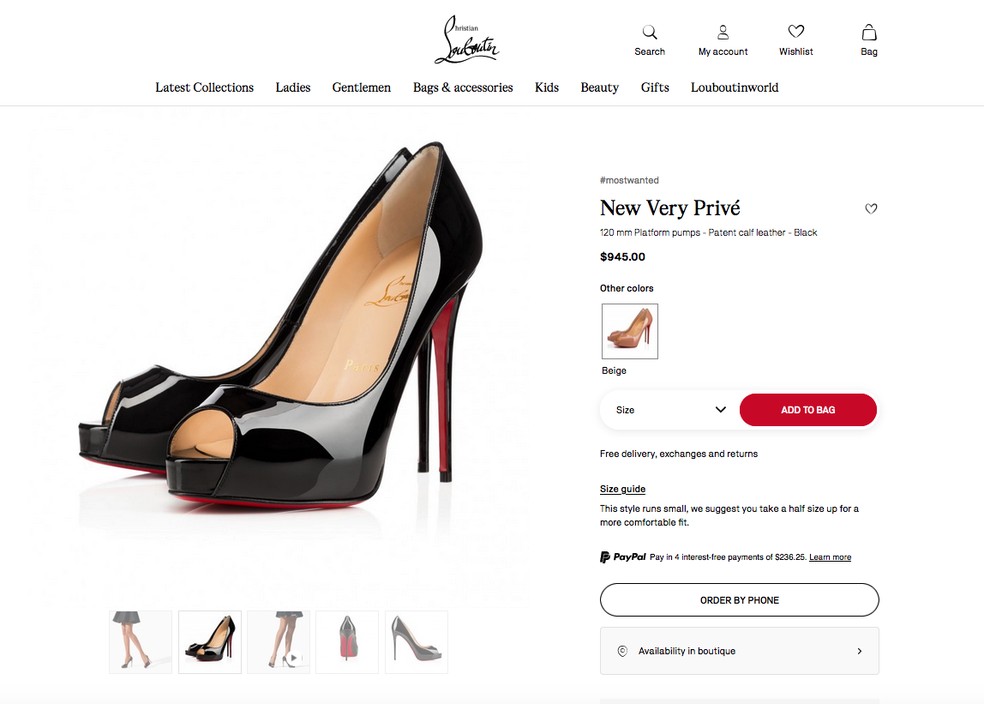Click PayPal Learn more link
This screenshot has width=984, height=704.
pyautogui.click(x=830, y=557)
